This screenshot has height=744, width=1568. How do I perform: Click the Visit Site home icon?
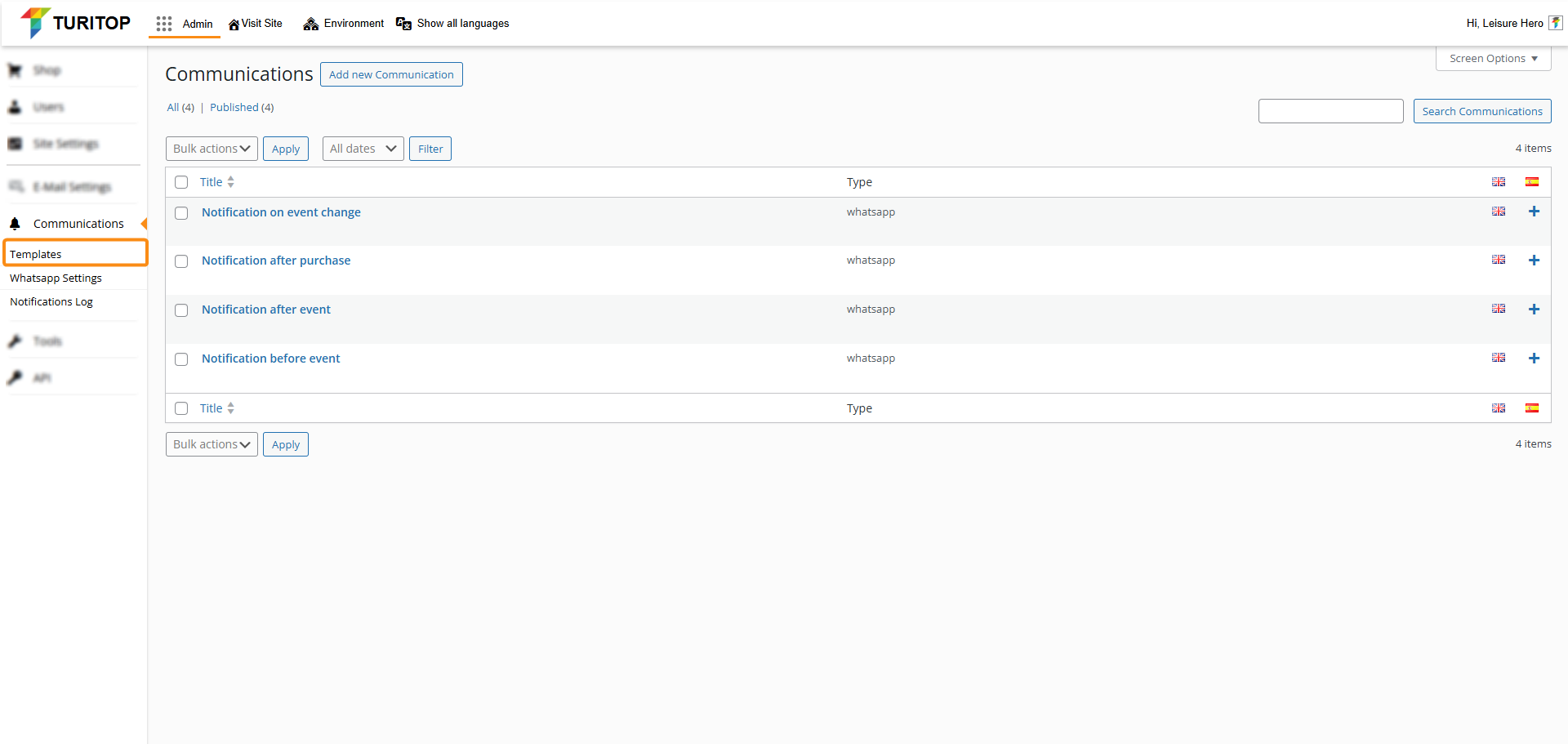pyautogui.click(x=234, y=25)
